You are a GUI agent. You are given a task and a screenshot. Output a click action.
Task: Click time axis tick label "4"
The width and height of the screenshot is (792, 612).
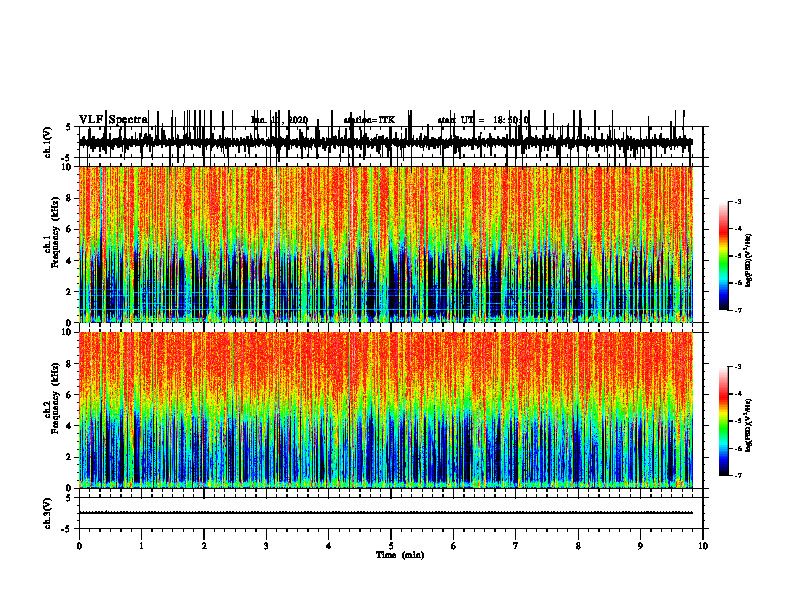[x=329, y=546]
